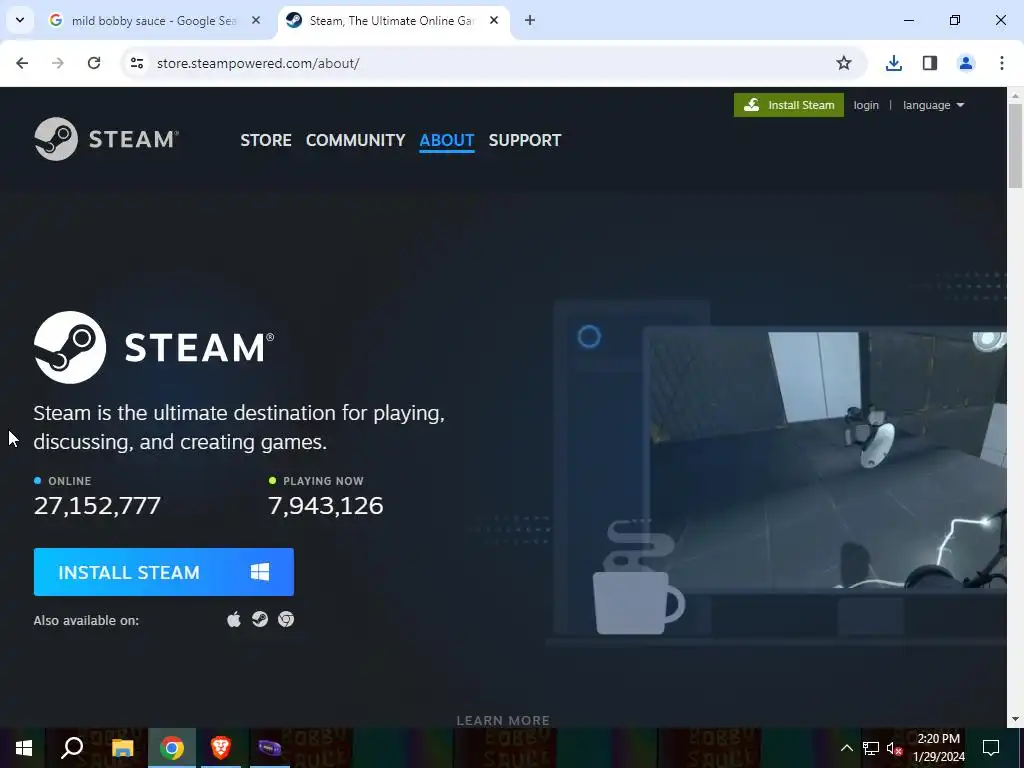The height and width of the screenshot is (768, 1024).
Task: Open the Chrome three-dot menu
Action: [x=1002, y=63]
